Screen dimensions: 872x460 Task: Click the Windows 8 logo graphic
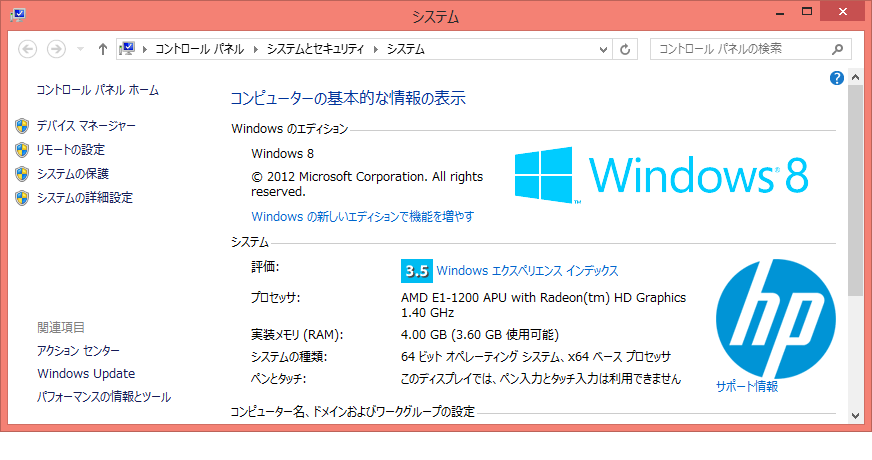coord(661,175)
